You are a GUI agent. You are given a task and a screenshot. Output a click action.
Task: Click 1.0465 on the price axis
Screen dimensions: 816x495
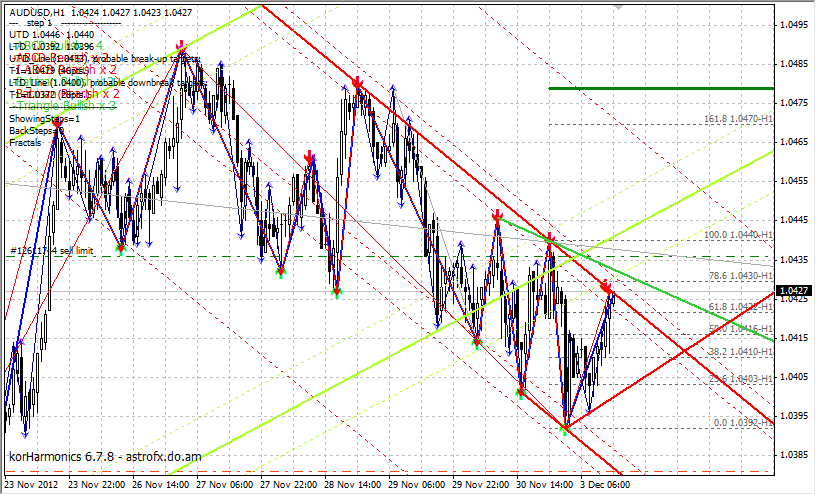point(795,142)
